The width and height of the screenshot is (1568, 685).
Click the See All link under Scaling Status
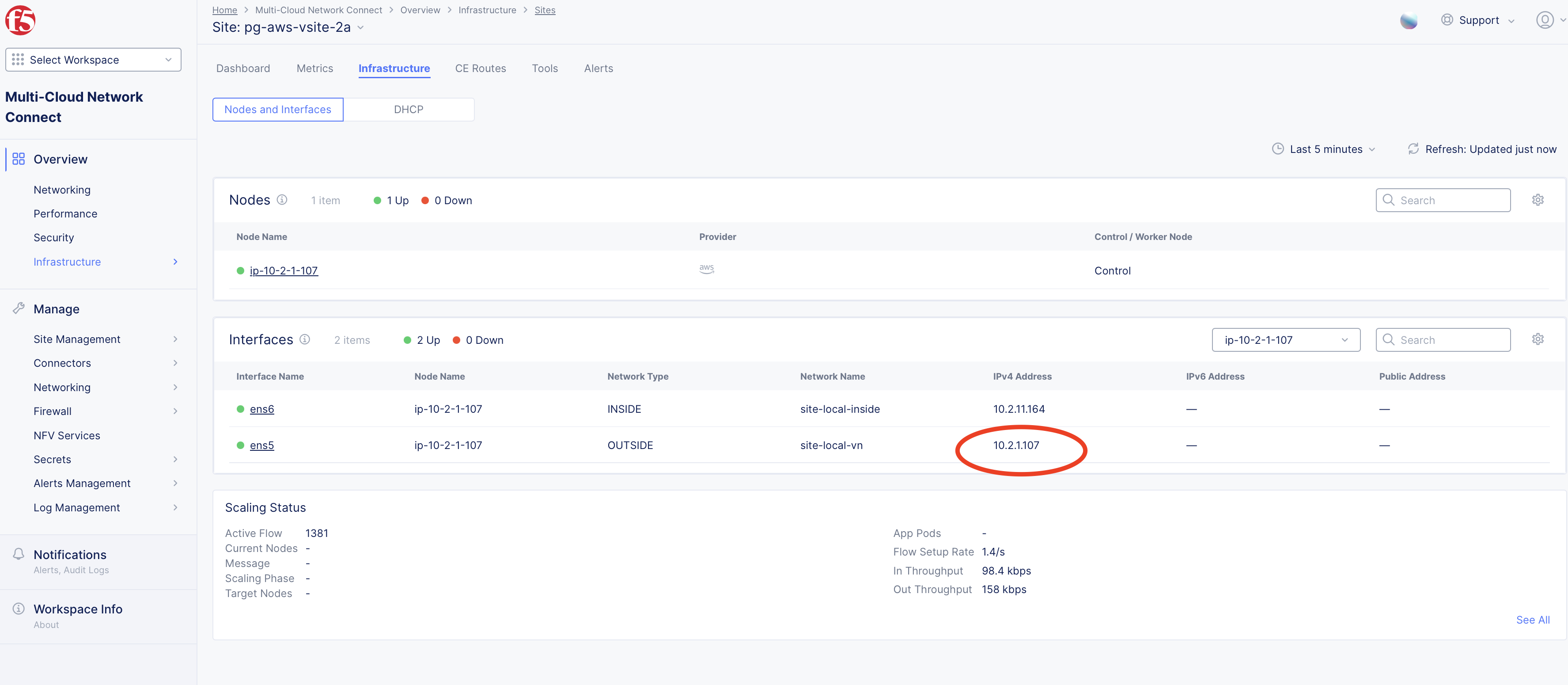[1533, 619]
